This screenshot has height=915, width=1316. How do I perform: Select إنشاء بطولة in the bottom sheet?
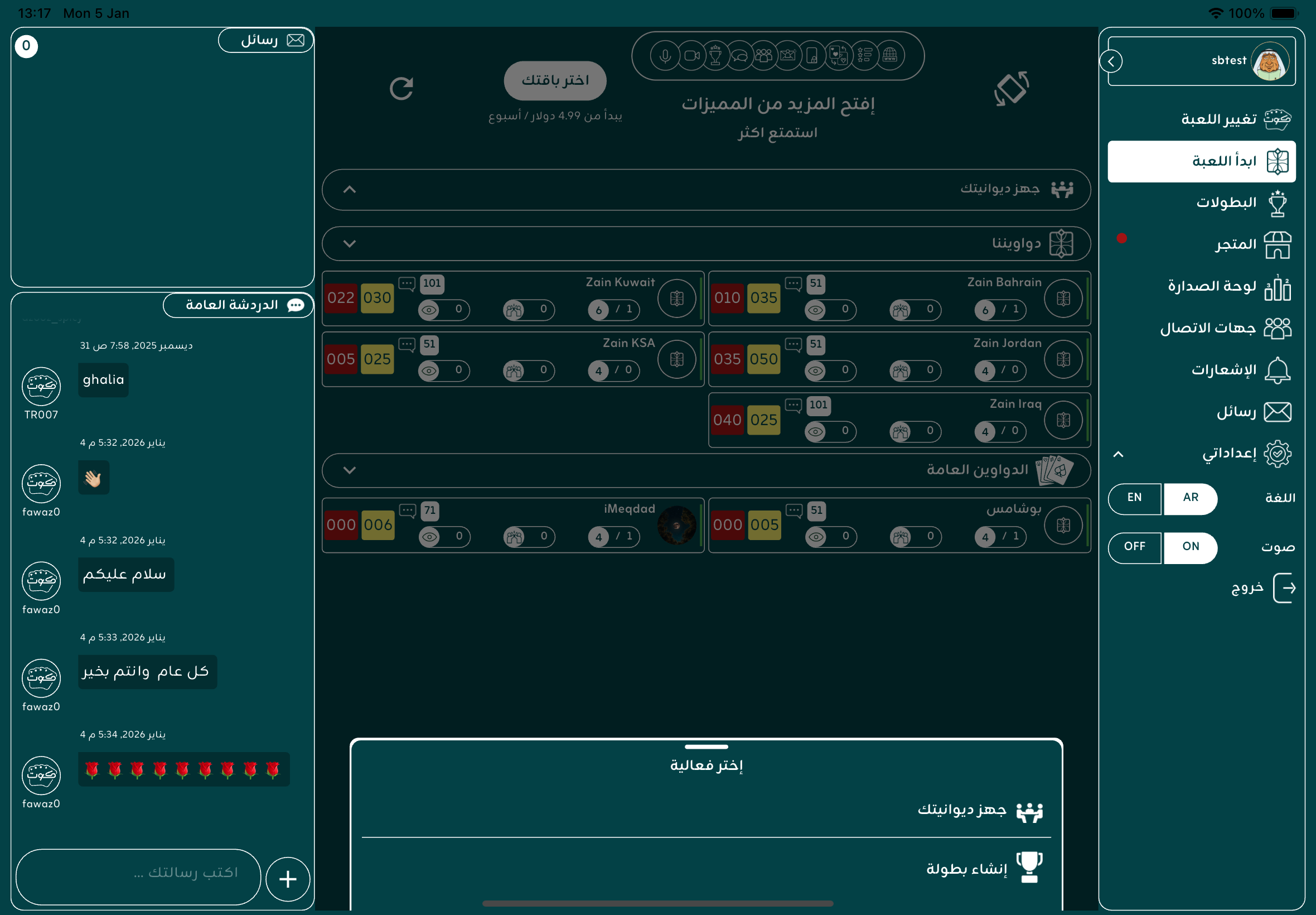967,869
